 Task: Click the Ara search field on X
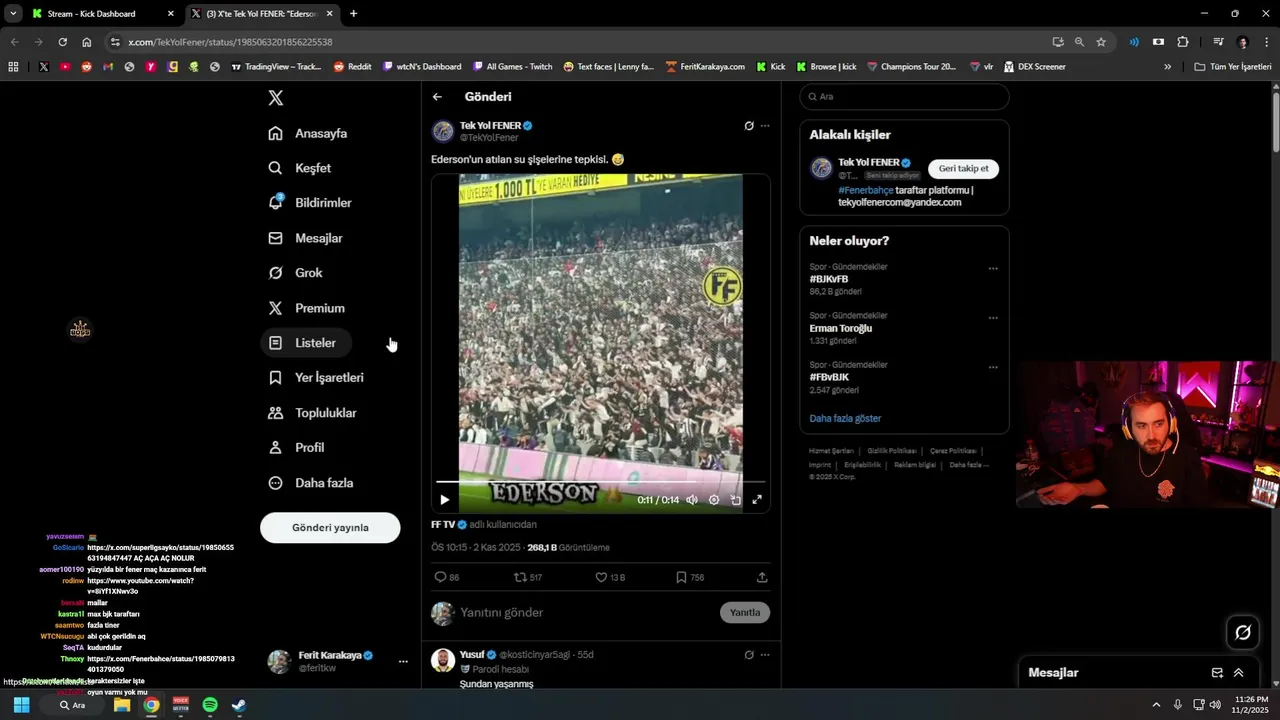(x=904, y=97)
